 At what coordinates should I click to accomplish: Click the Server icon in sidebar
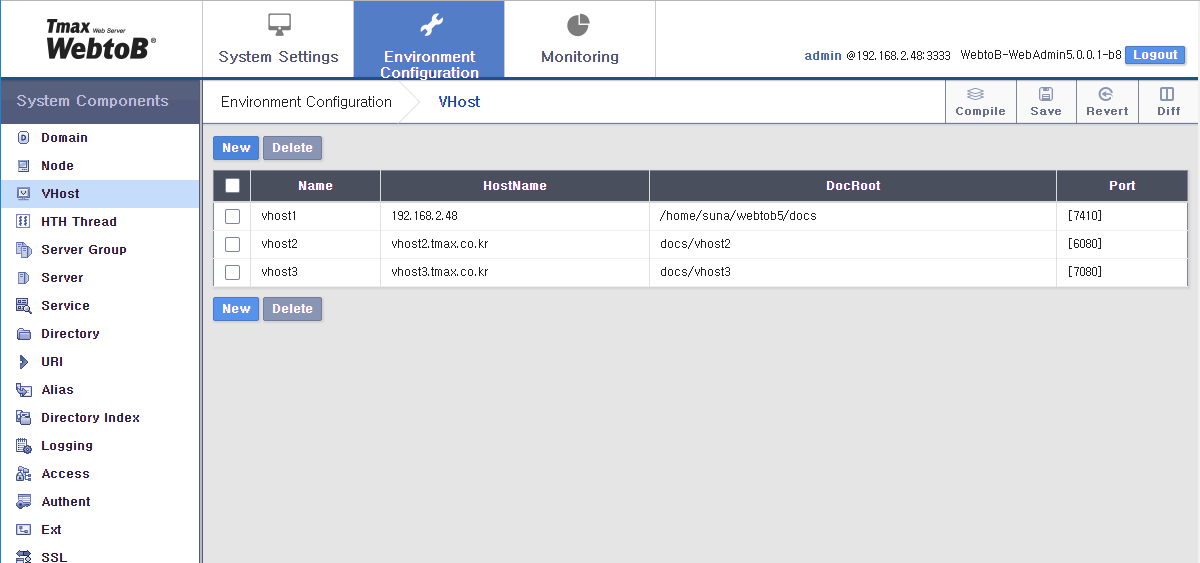point(23,278)
